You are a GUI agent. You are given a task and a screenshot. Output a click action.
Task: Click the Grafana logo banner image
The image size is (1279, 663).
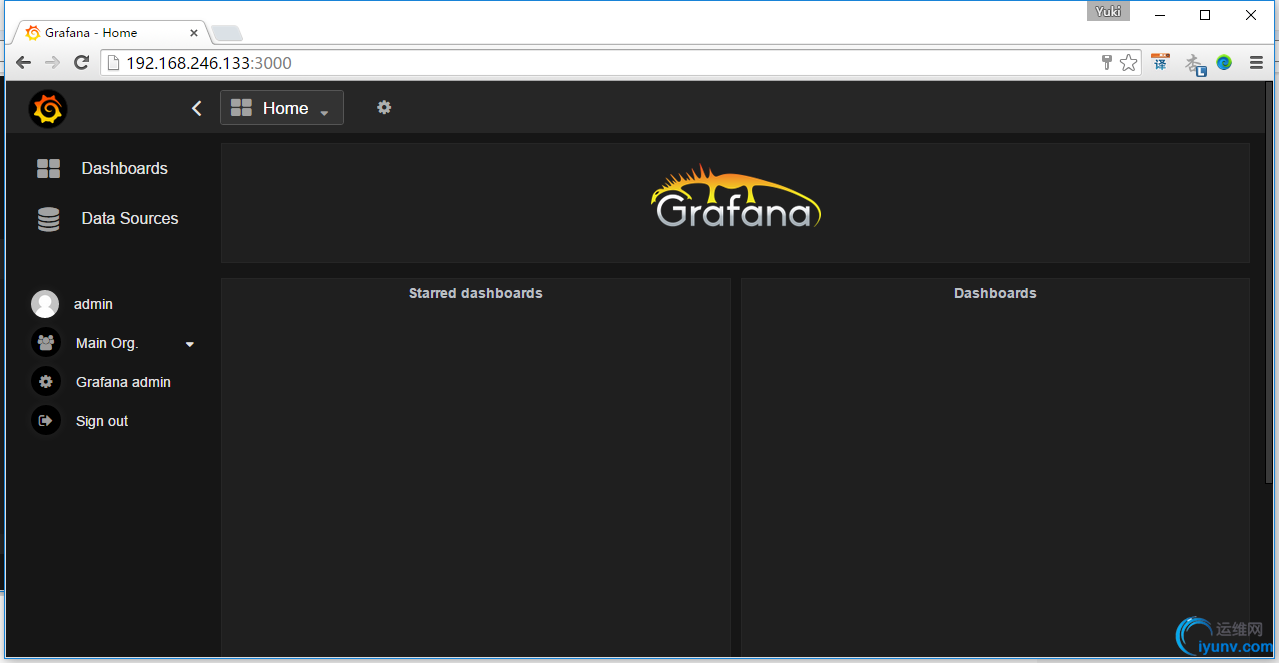click(x=735, y=196)
